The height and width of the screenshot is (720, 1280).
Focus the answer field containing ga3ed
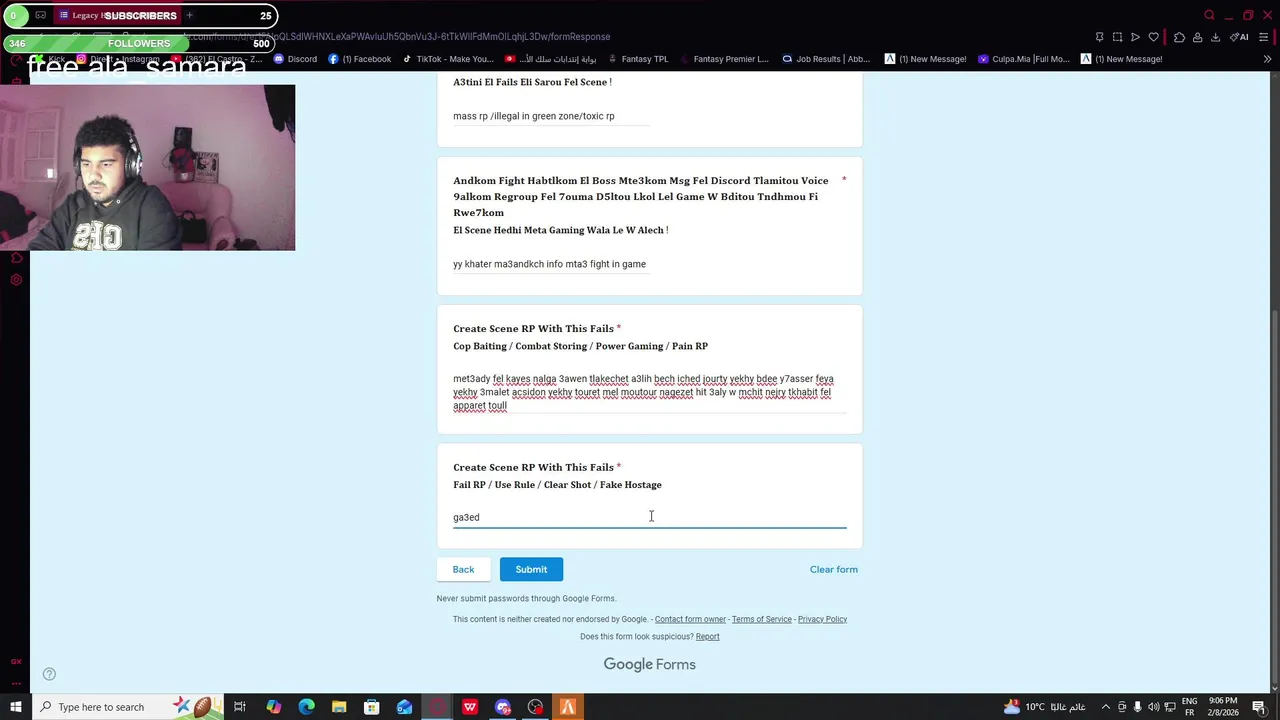coord(649,517)
